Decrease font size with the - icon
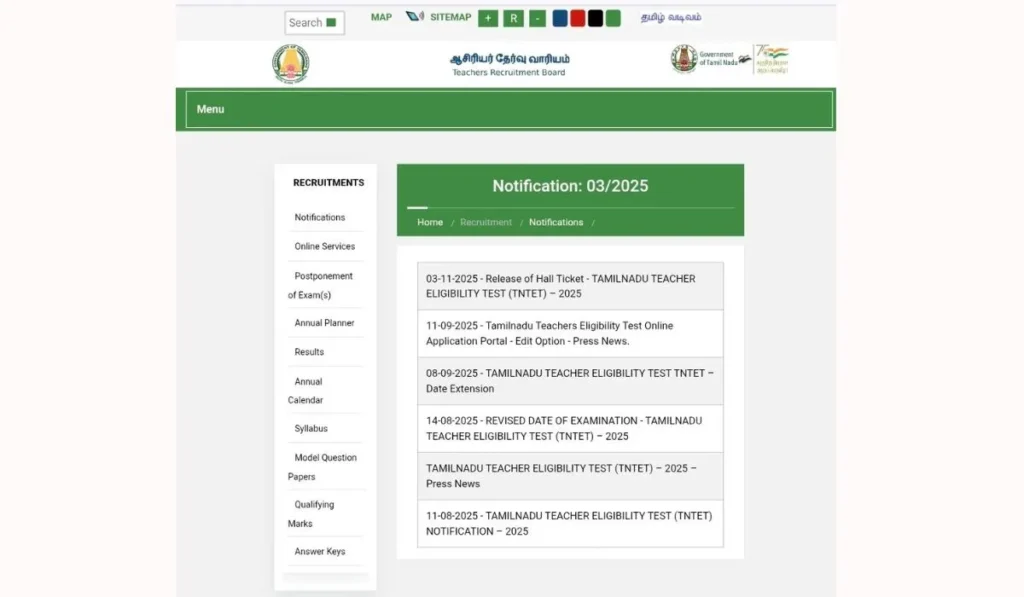 [538, 18]
